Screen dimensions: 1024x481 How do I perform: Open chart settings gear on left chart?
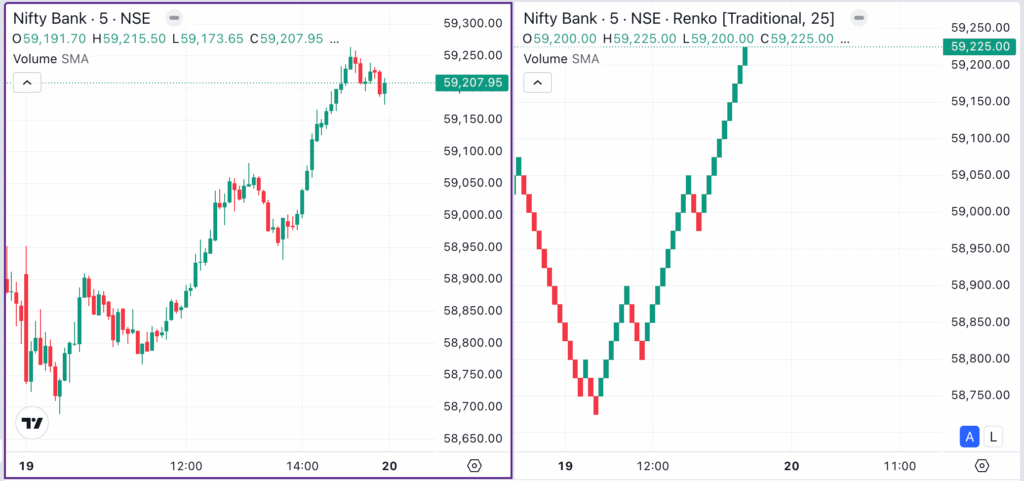point(474,466)
